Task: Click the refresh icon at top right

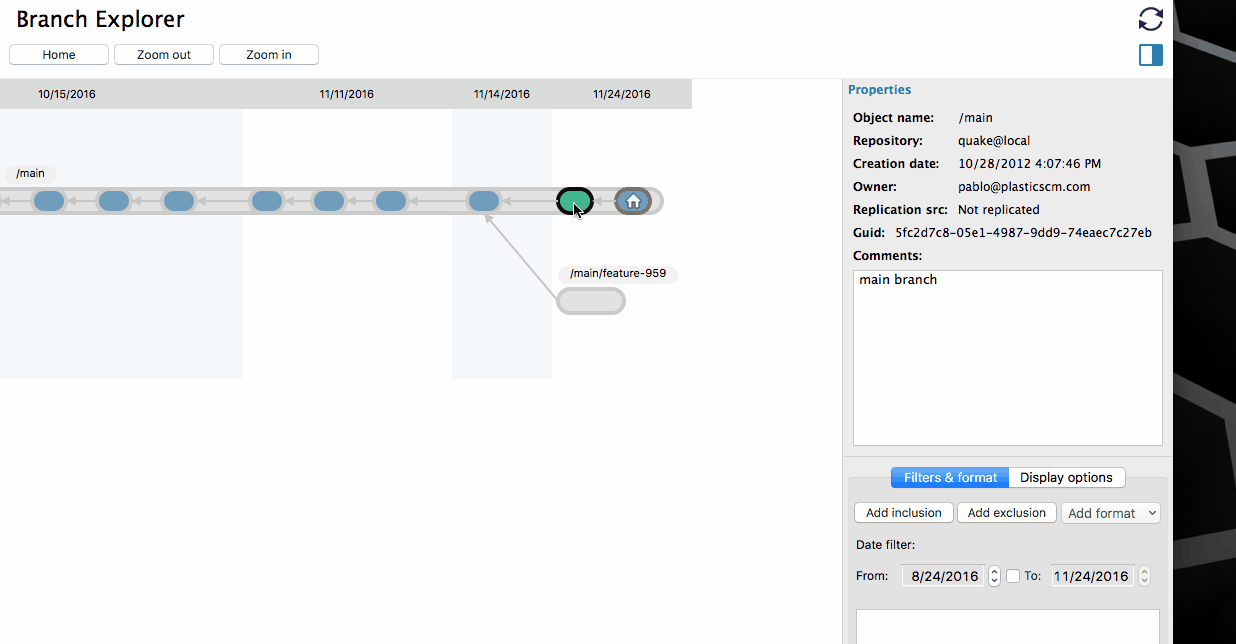Action: (x=1151, y=19)
